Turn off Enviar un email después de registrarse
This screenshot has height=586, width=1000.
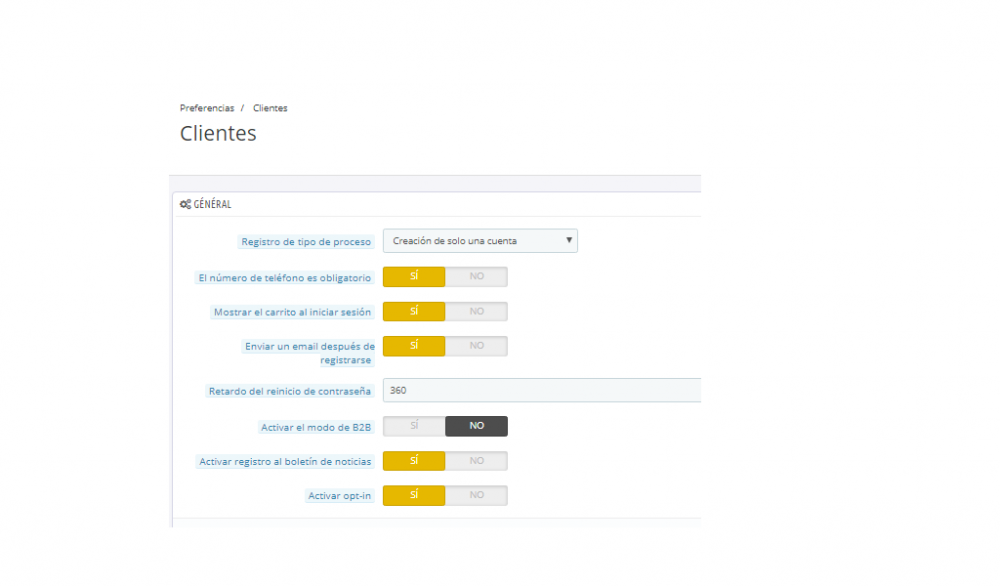tap(476, 346)
